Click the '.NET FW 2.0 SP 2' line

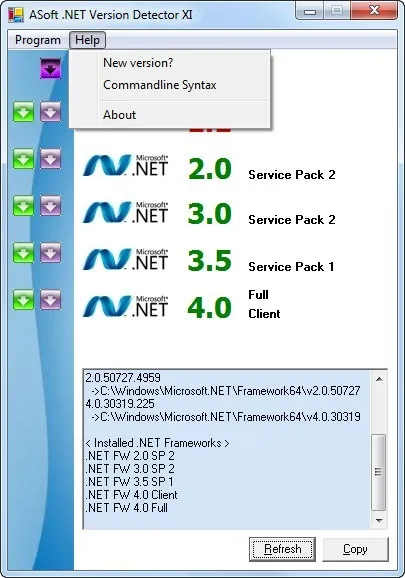(x=130, y=456)
